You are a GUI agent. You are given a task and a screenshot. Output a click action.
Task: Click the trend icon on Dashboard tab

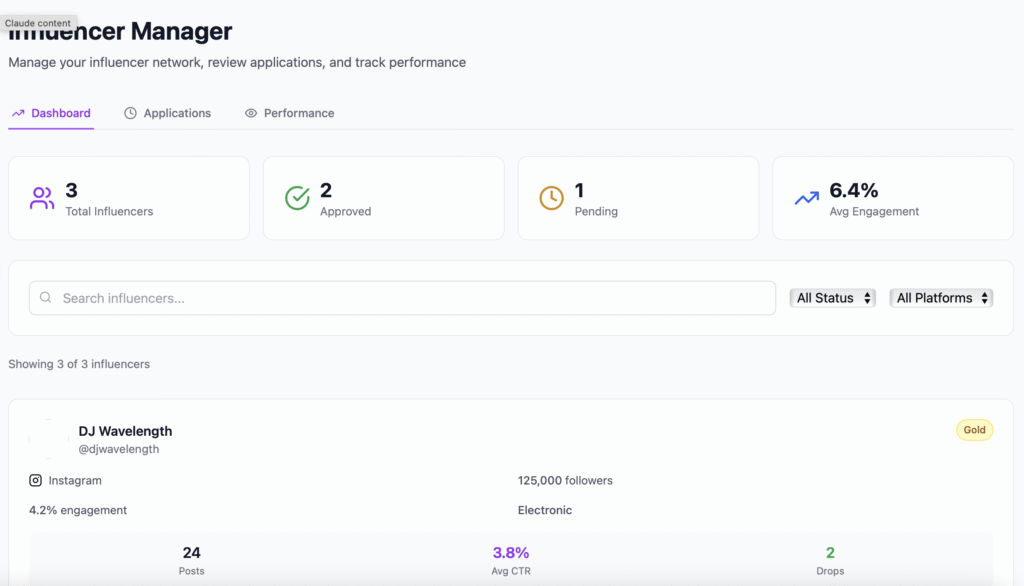point(18,114)
